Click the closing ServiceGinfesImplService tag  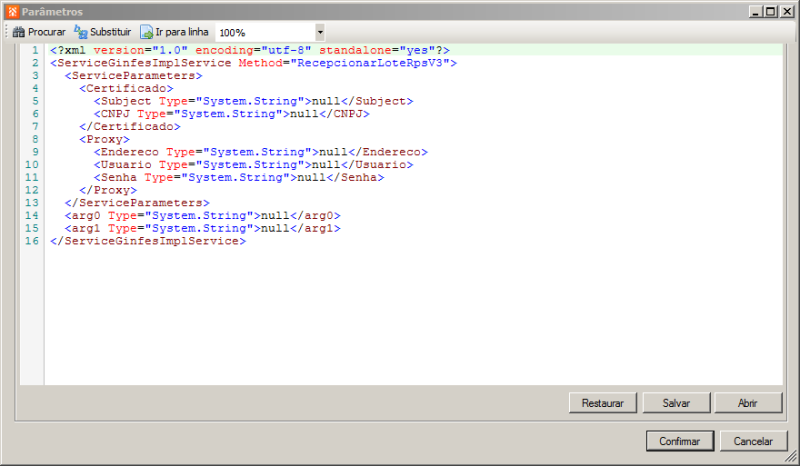(x=148, y=241)
